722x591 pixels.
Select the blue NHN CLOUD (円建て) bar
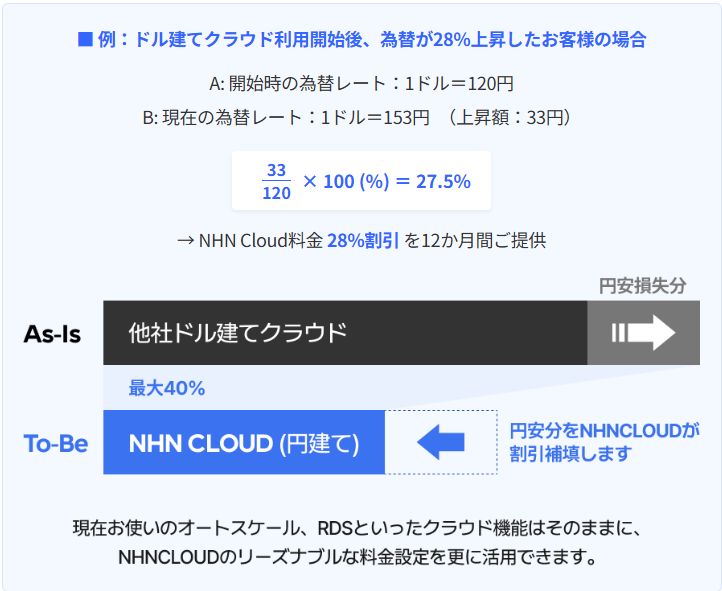click(244, 442)
